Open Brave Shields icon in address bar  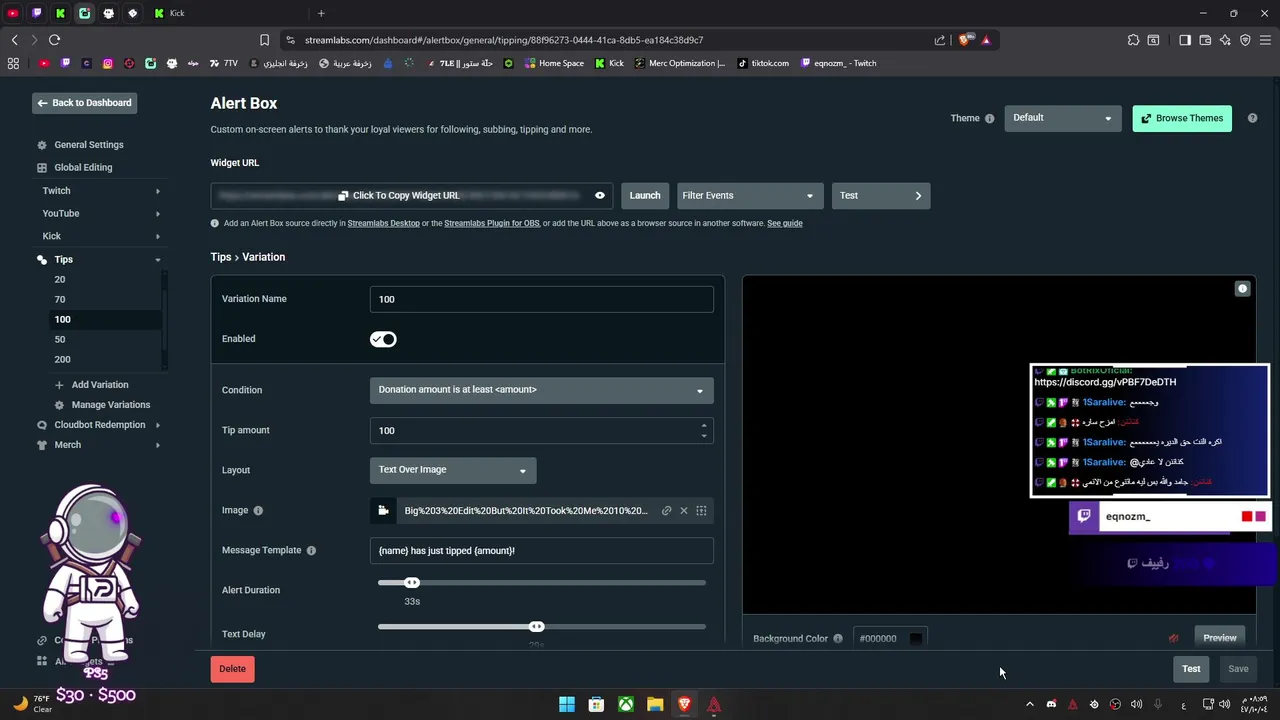click(964, 40)
